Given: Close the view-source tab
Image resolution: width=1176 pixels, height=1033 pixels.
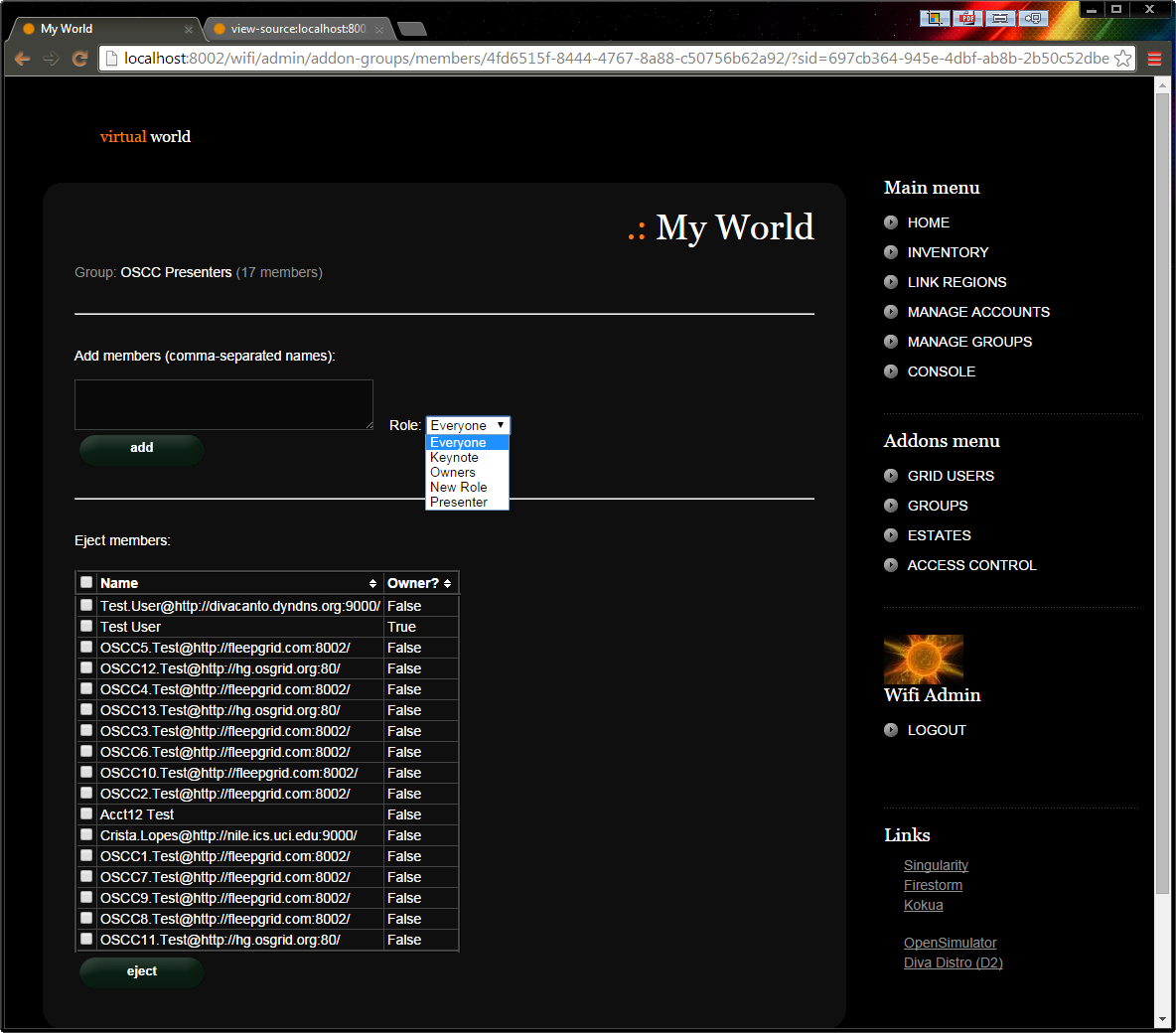Looking at the screenshot, I should (x=379, y=29).
